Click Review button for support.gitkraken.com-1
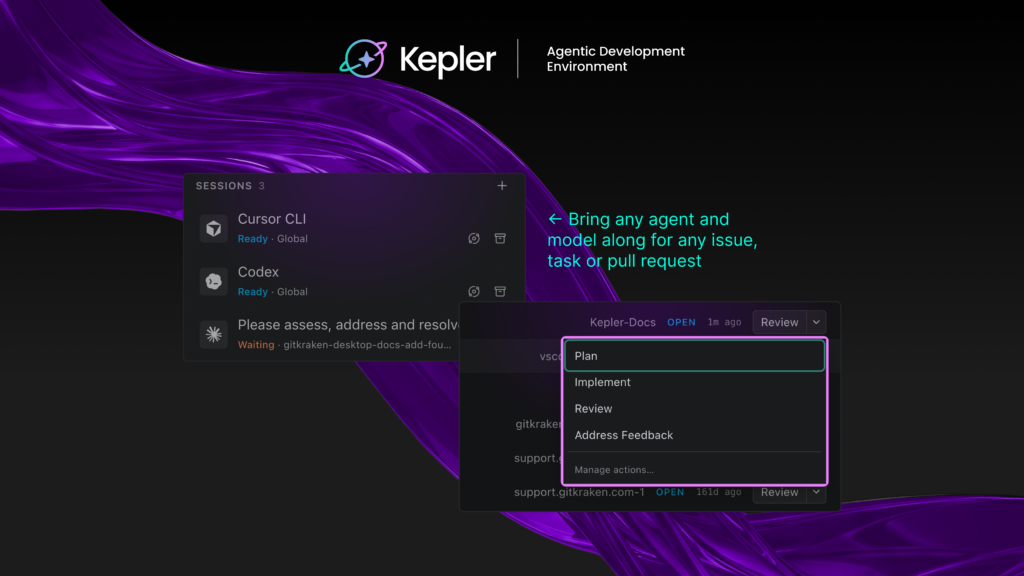 (780, 492)
